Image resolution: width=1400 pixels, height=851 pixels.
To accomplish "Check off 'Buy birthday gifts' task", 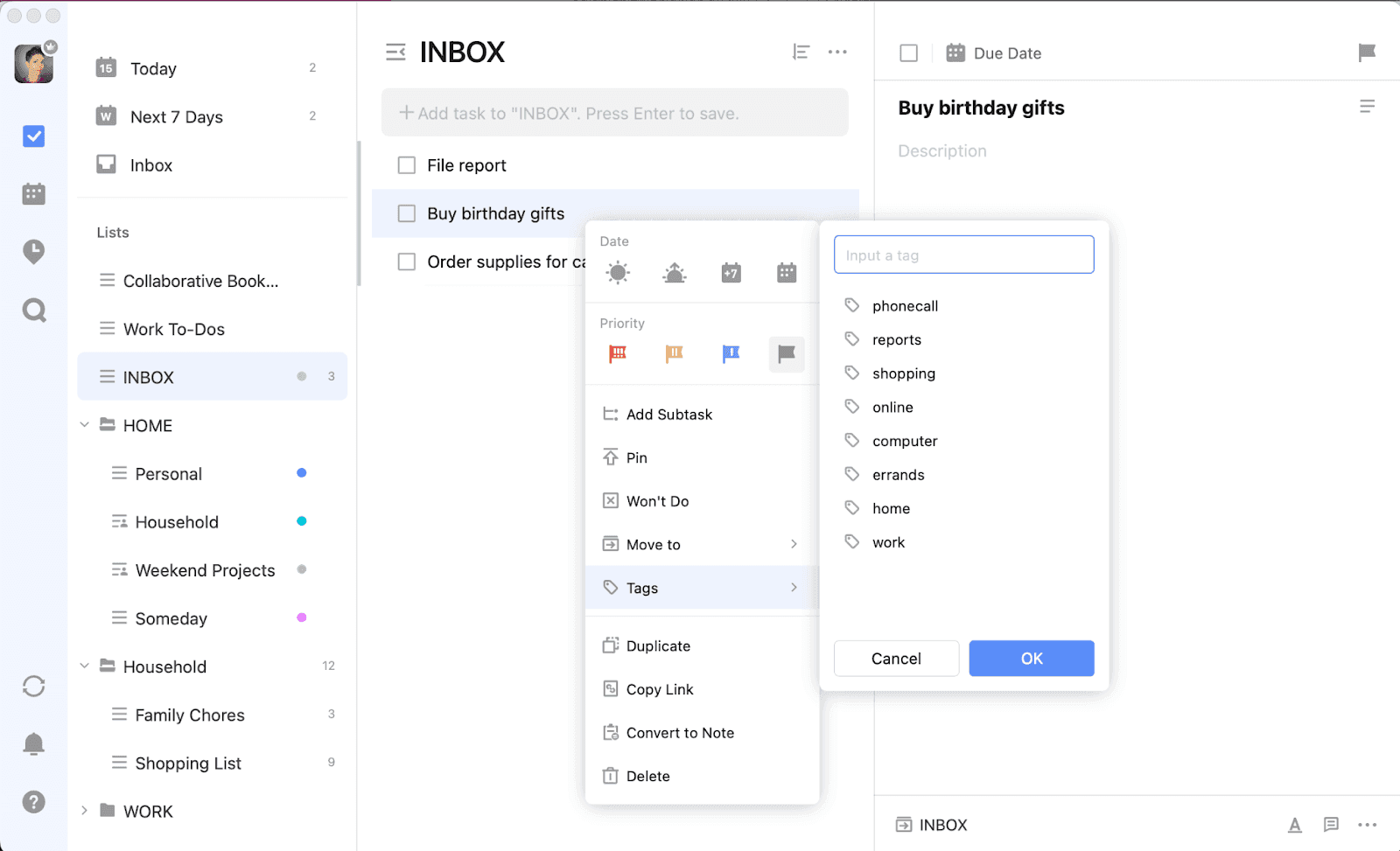I will (x=406, y=213).
